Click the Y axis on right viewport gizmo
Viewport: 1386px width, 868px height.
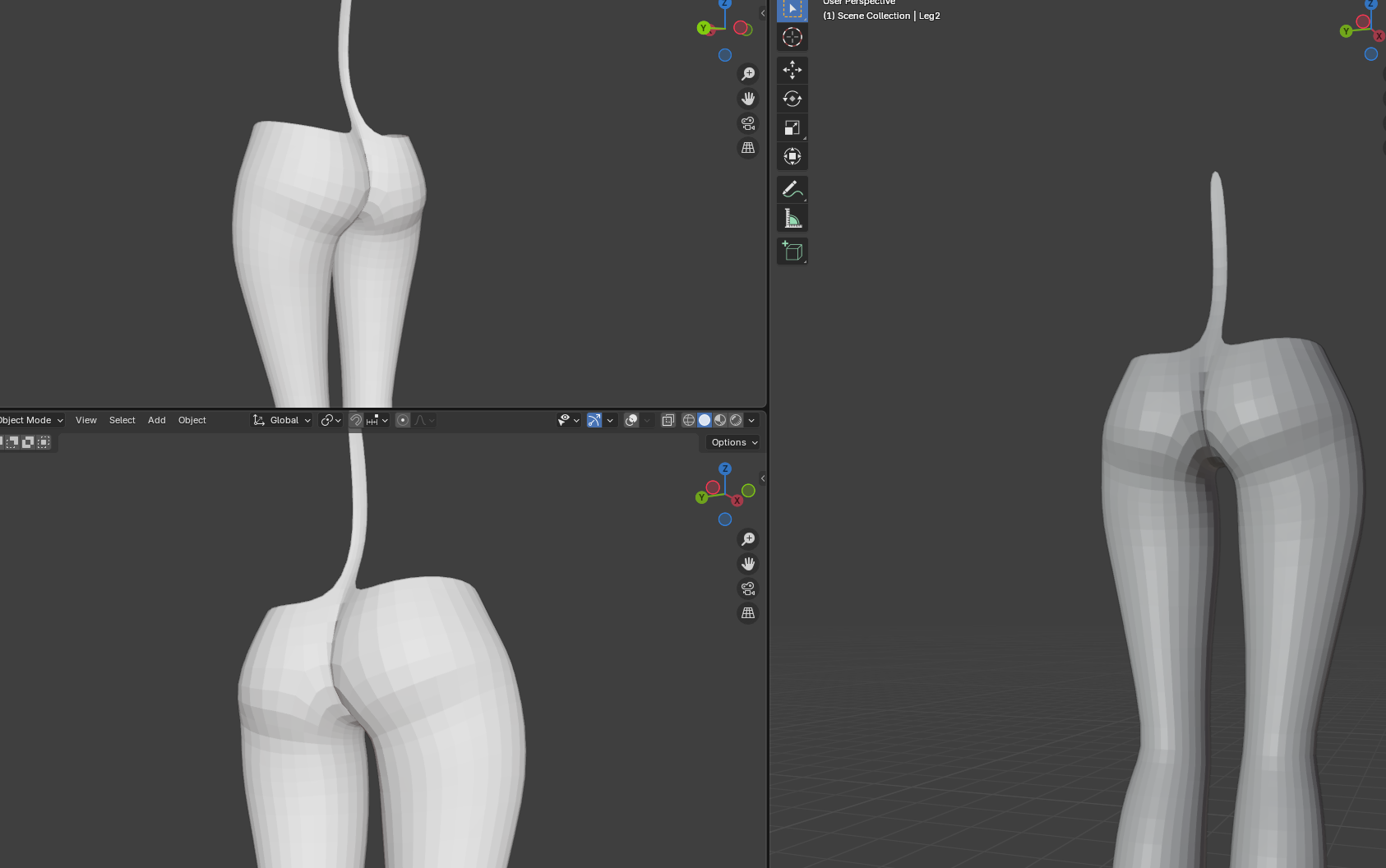click(x=1346, y=31)
